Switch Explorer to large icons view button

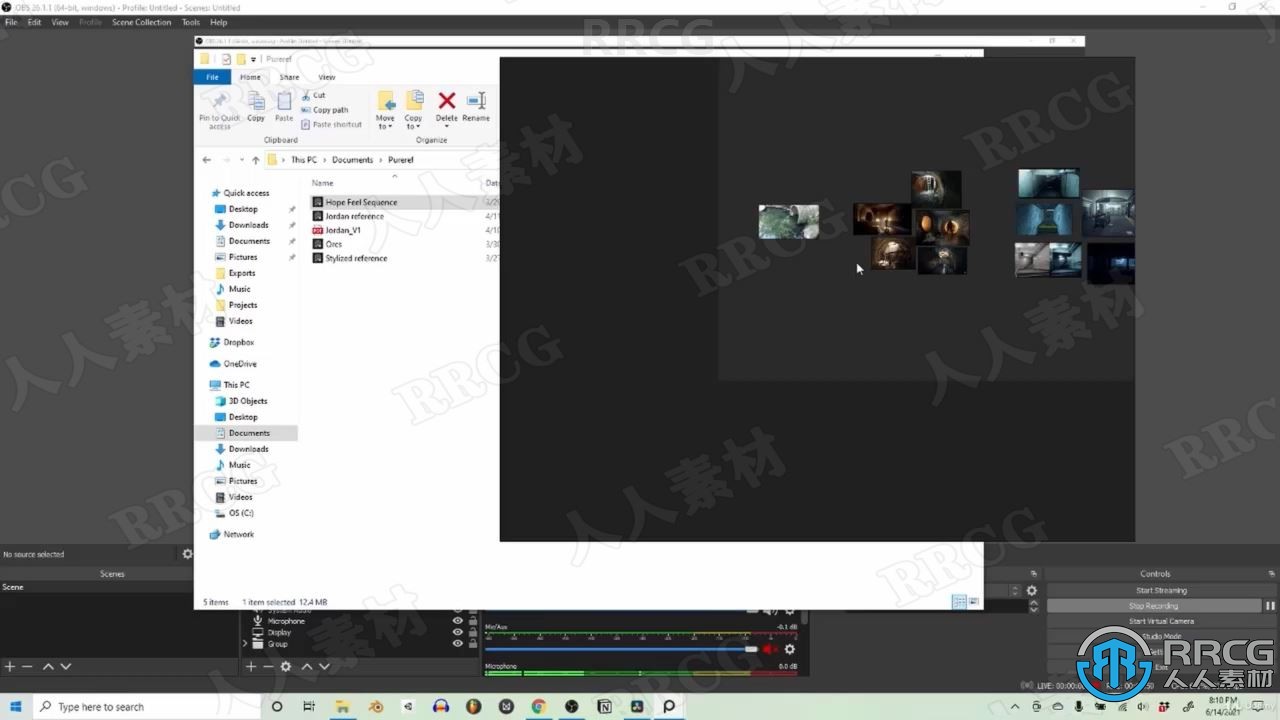coord(973,601)
